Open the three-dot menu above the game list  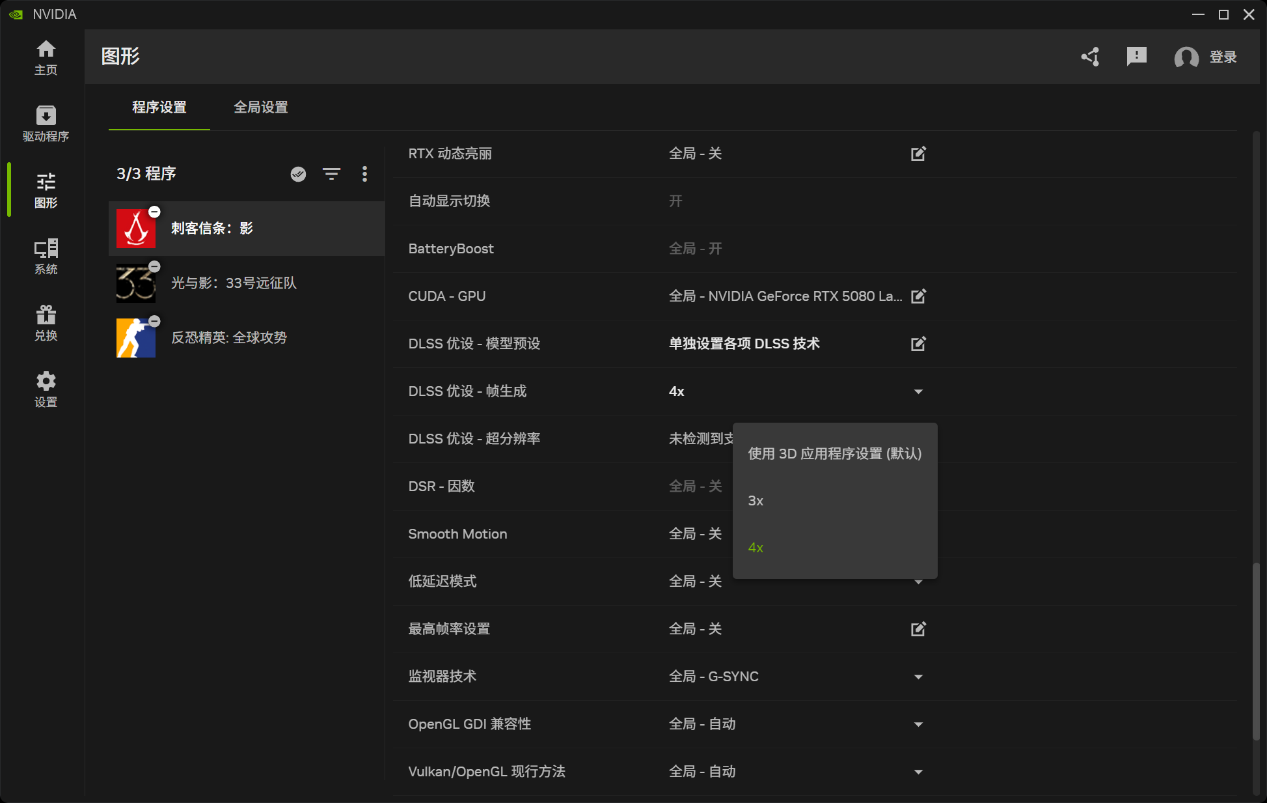tap(364, 173)
